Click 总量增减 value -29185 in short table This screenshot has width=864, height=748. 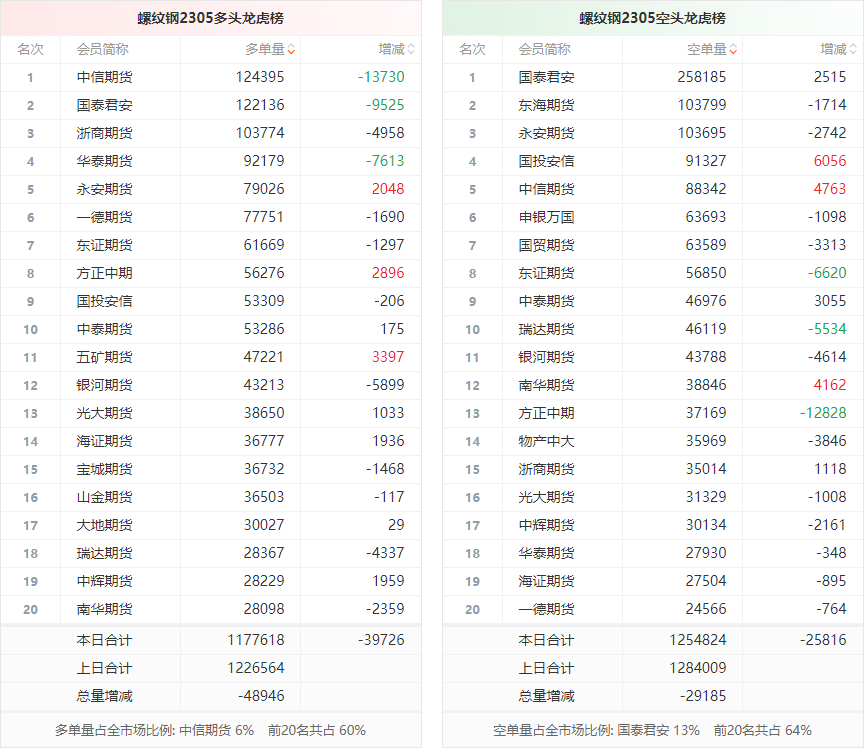[x=704, y=696]
